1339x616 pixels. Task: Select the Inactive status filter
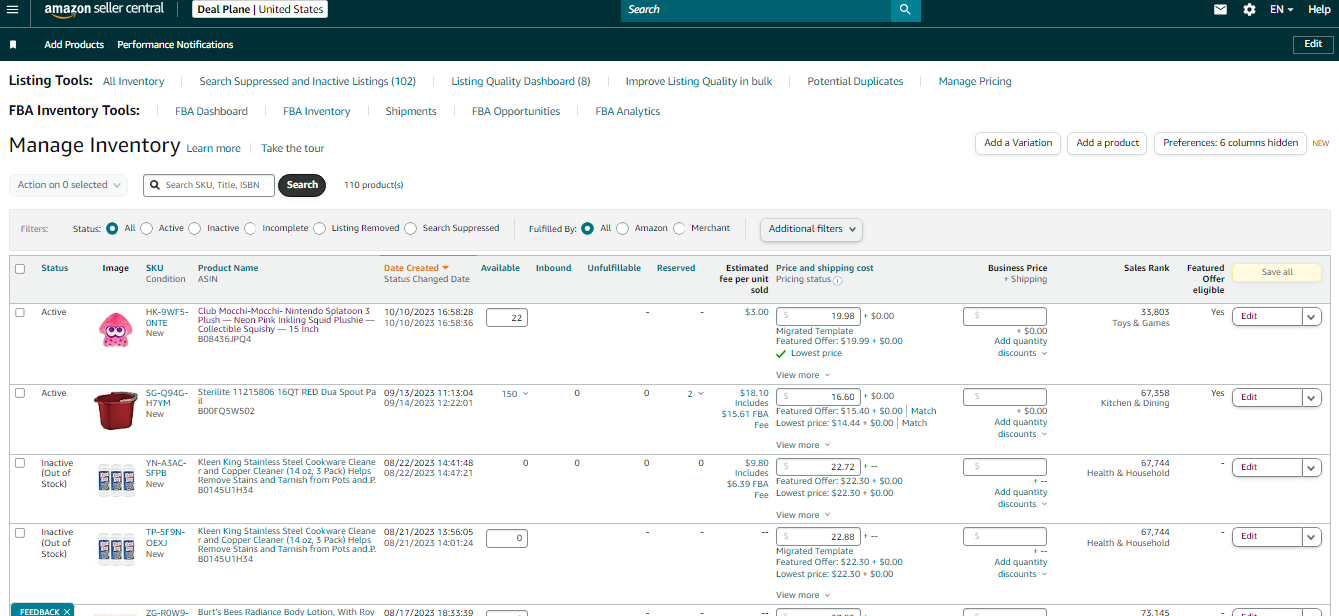[194, 228]
